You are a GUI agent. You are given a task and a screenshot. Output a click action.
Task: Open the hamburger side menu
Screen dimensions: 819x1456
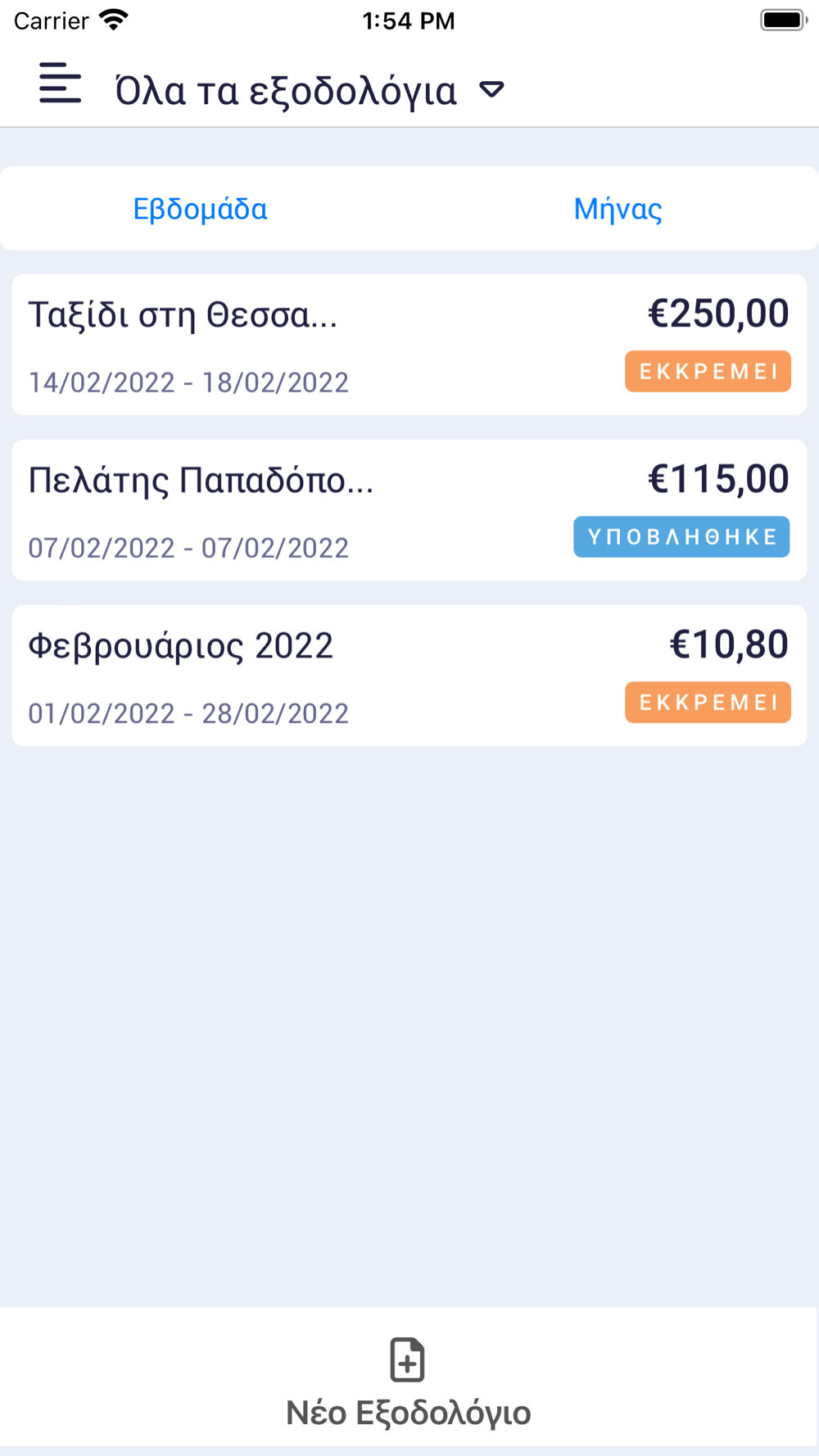coord(60,84)
